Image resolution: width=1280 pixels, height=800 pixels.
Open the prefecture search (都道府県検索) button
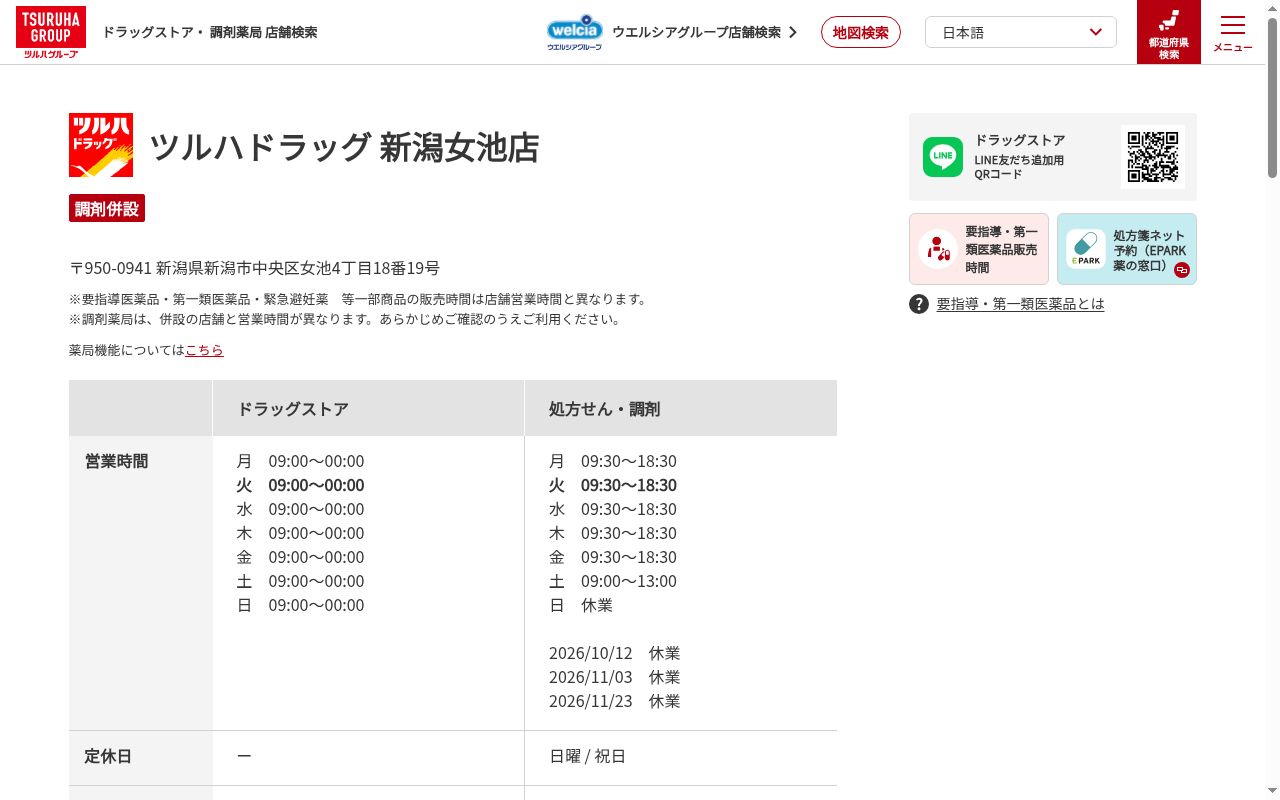[1169, 32]
